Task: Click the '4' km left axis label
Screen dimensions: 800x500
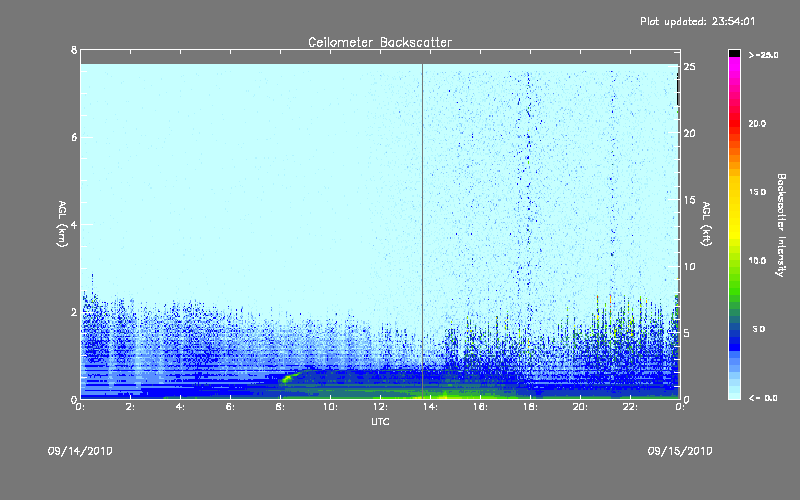Action: pos(74,224)
